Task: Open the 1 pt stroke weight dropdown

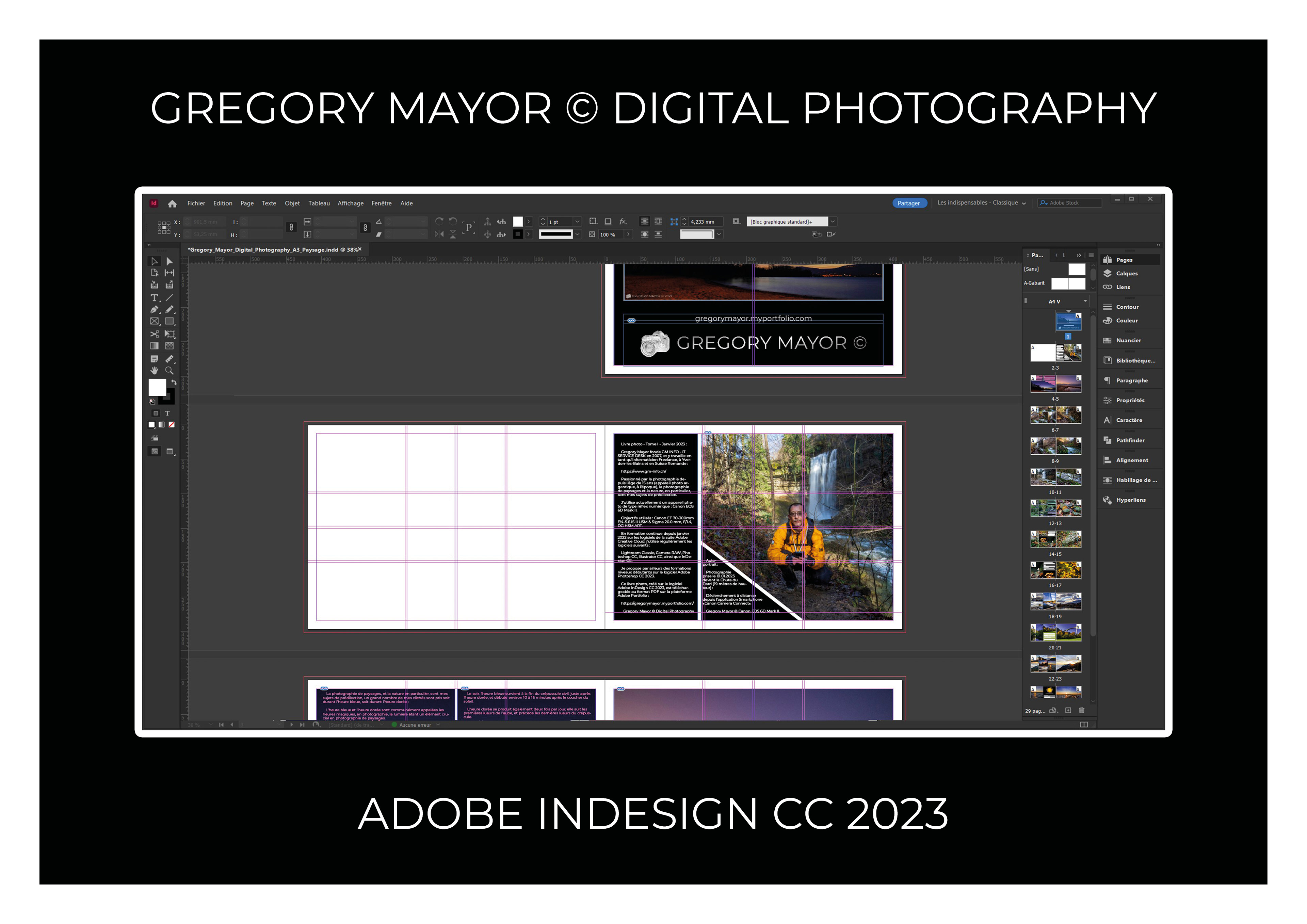Action: click(x=577, y=222)
